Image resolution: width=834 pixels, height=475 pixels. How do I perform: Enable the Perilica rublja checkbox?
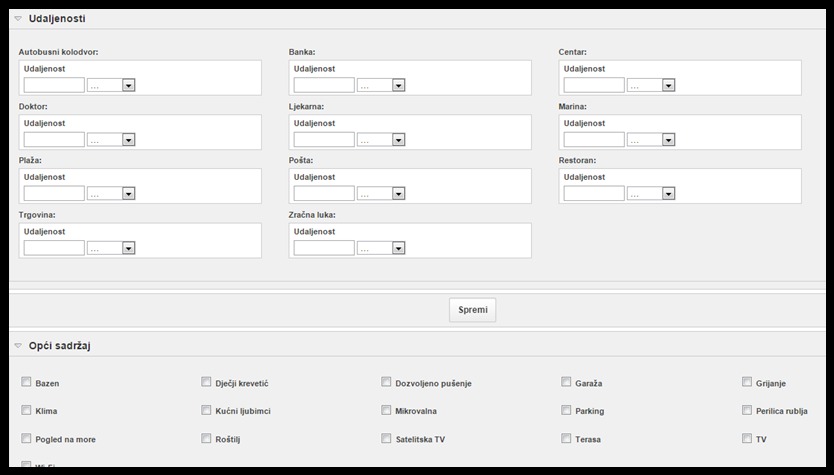pos(747,410)
